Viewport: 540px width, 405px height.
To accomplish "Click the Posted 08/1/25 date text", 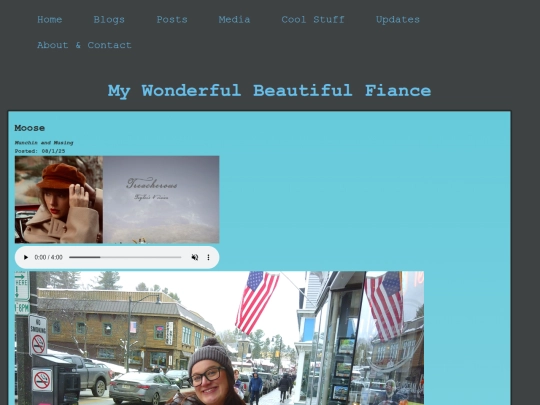I will coord(40,151).
